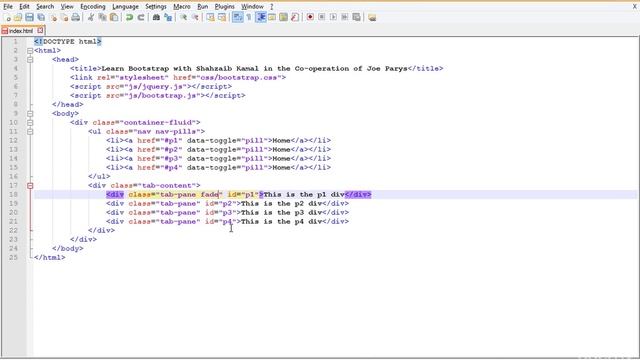Click the Stop Recording macro icon
This screenshot has height=360, width=640.
322,18
